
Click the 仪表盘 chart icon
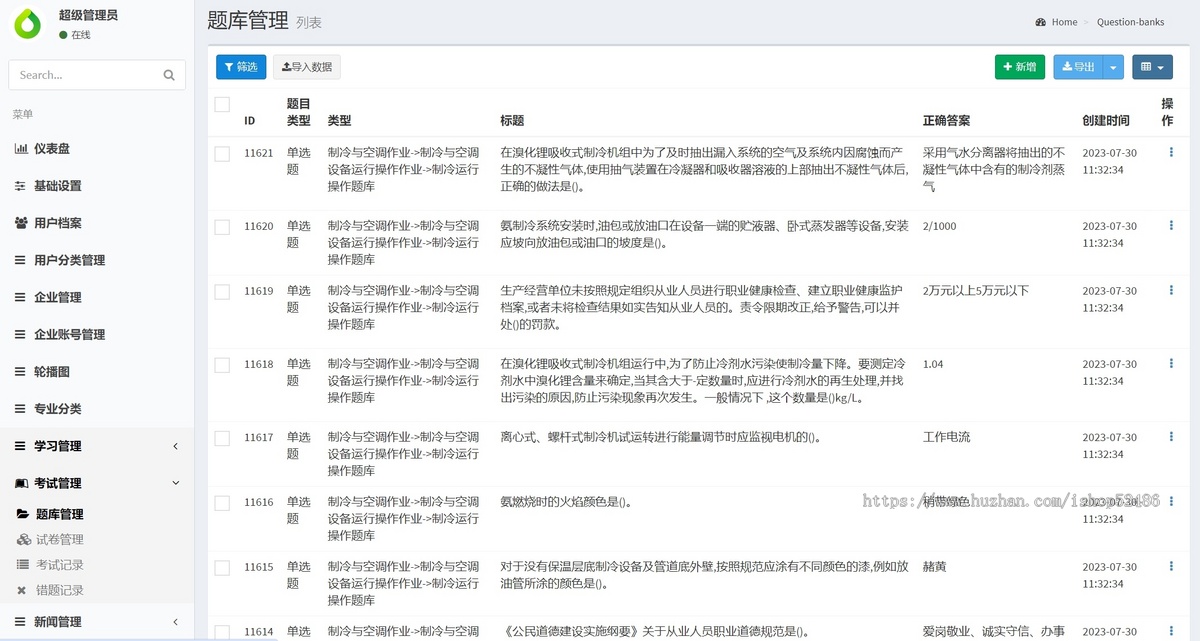21,149
